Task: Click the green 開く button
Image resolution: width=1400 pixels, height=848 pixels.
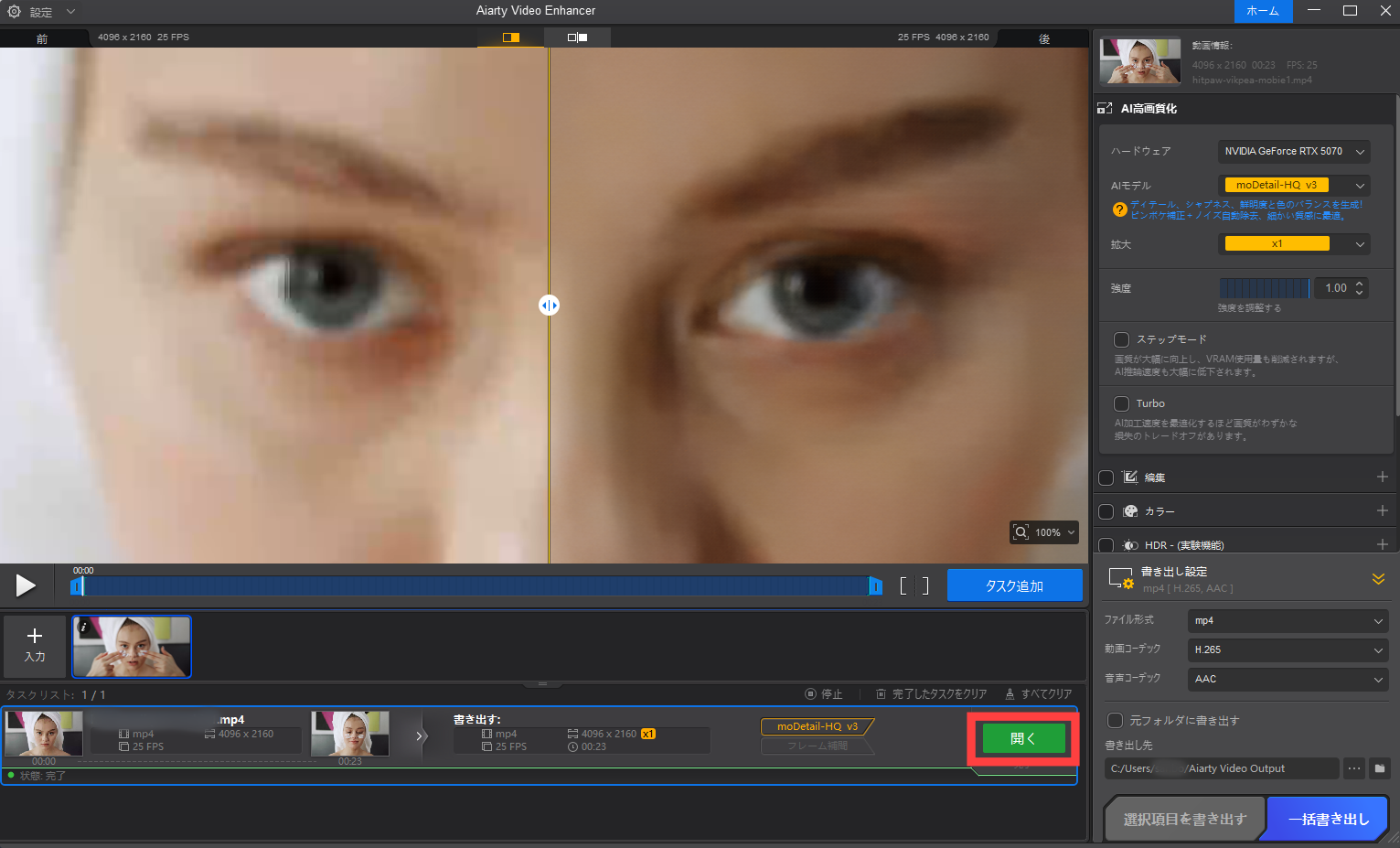Action: [x=1023, y=738]
